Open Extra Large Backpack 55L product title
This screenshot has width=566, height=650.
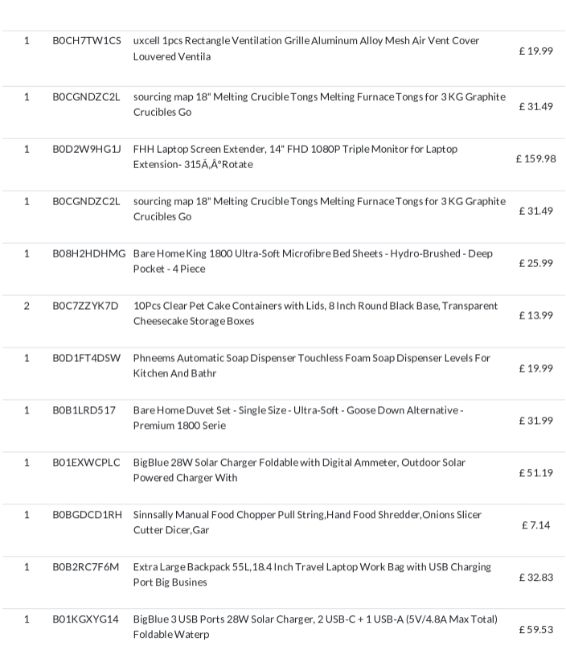(x=312, y=575)
